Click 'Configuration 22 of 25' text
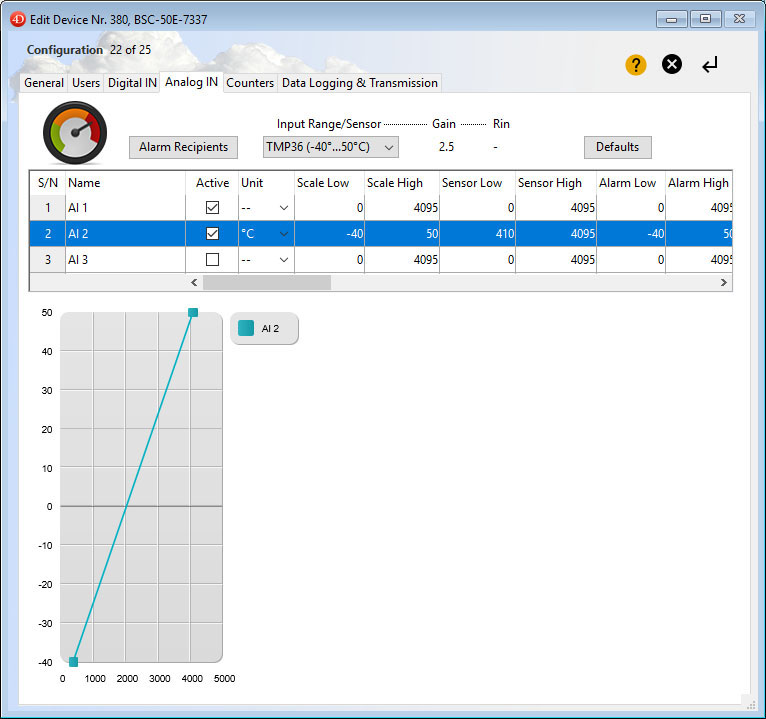This screenshot has width=766, height=719. click(89, 50)
